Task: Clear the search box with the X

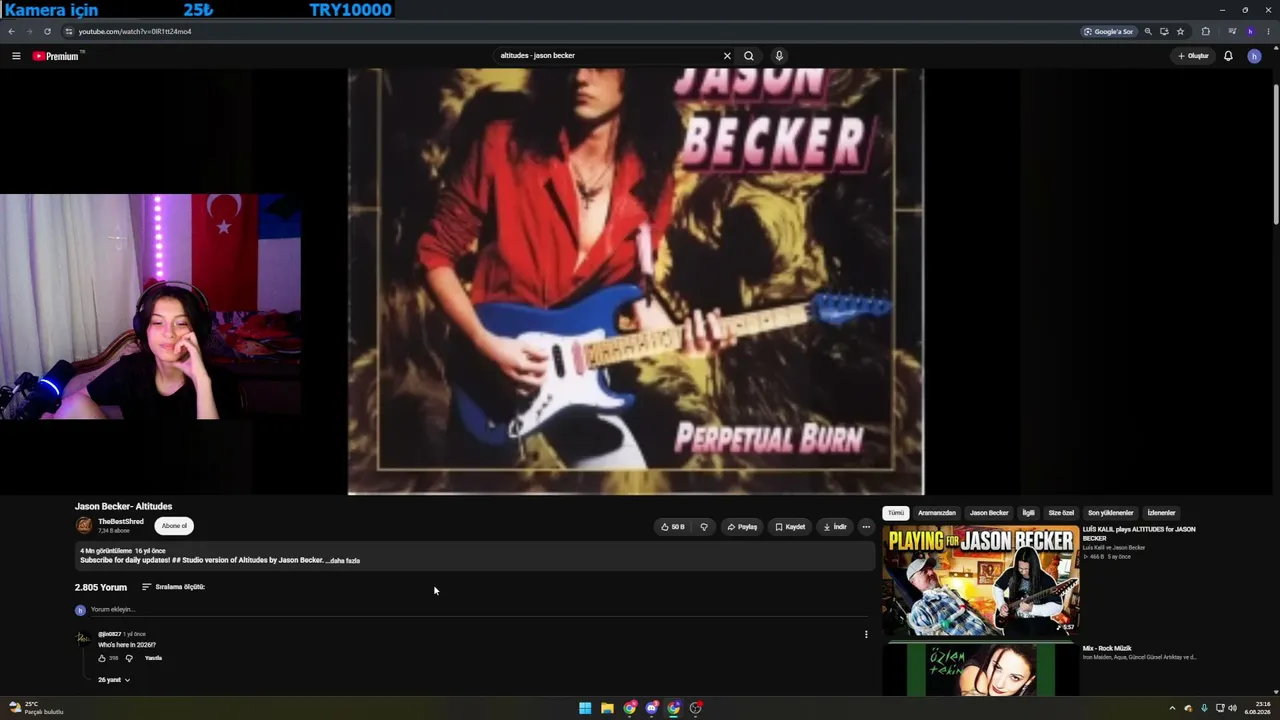Action: tap(727, 56)
